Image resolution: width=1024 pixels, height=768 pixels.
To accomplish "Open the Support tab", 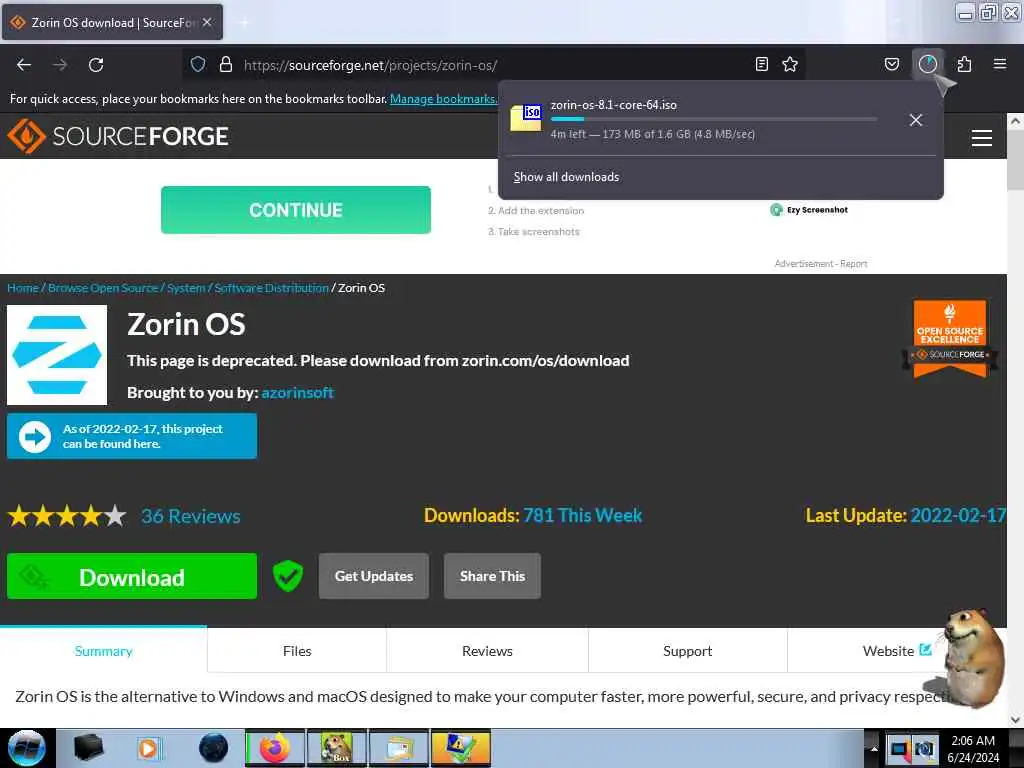I will pyautogui.click(x=688, y=651).
